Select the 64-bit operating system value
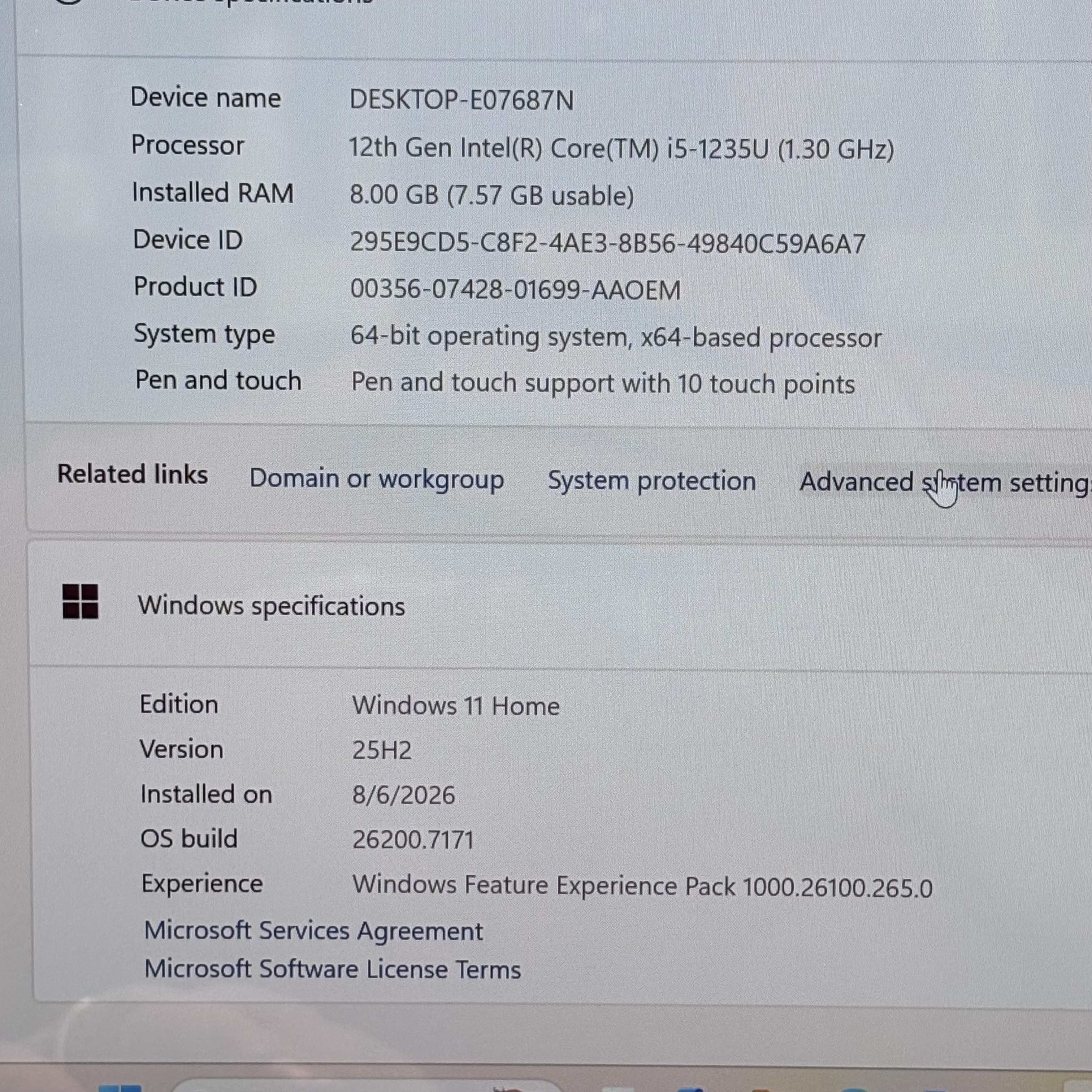 click(616, 337)
